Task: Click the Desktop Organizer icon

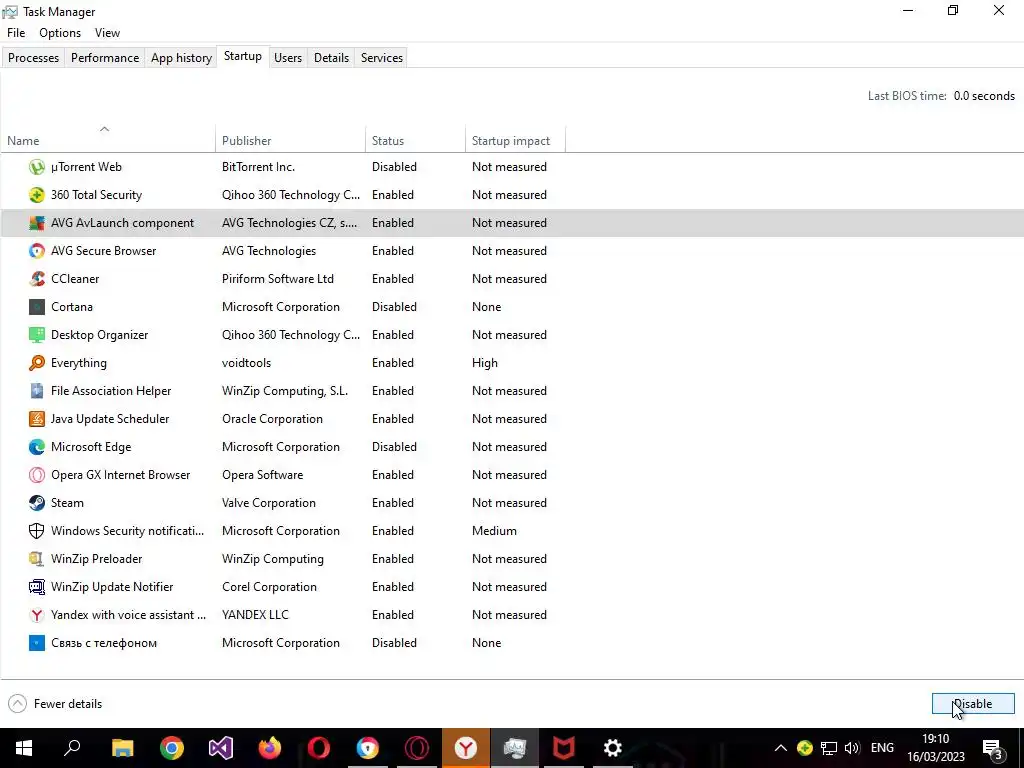Action: (37, 335)
